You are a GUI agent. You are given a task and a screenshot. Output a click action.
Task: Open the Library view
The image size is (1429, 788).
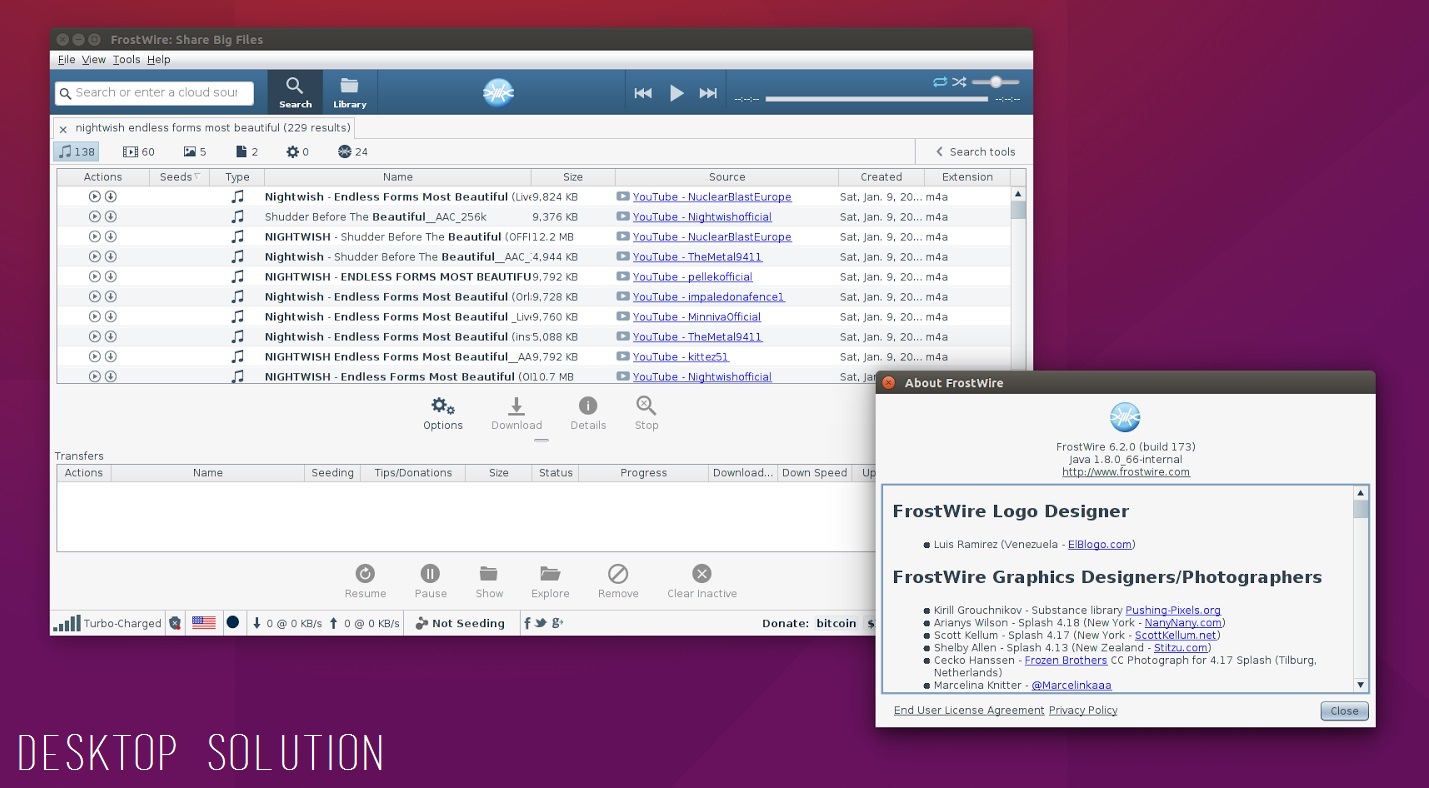pyautogui.click(x=349, y=91)
